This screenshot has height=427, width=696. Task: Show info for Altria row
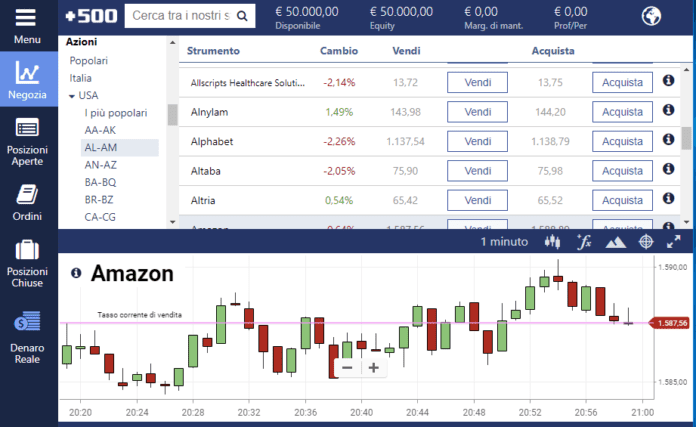click(668, 198)
